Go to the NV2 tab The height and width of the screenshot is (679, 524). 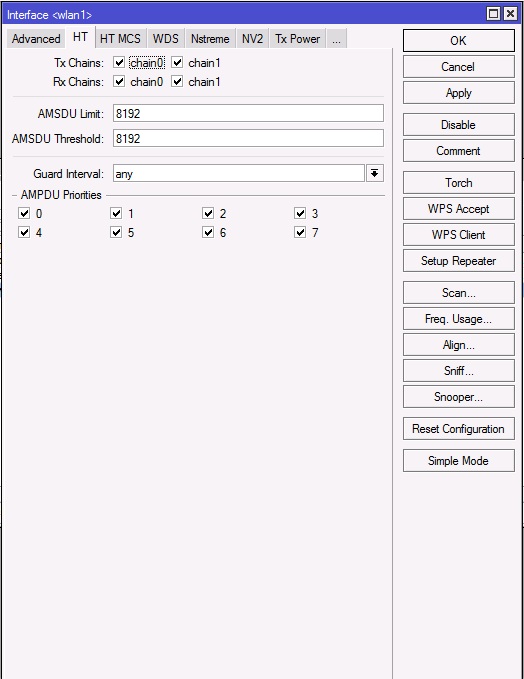[x=252, y=39]
